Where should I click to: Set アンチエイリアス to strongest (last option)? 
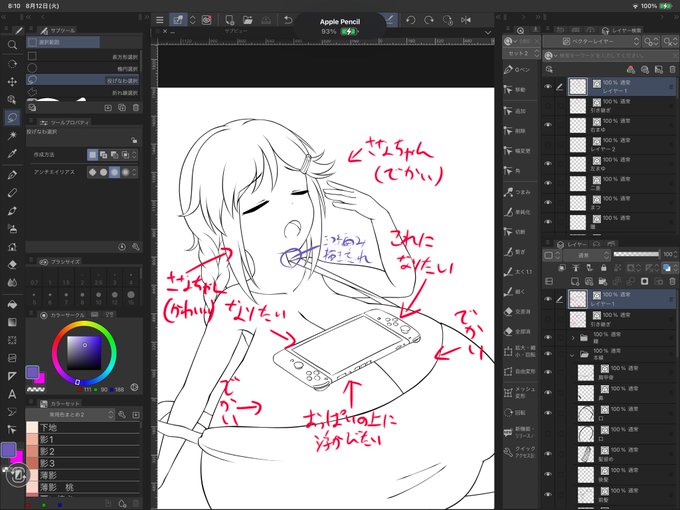click(125, 172)
